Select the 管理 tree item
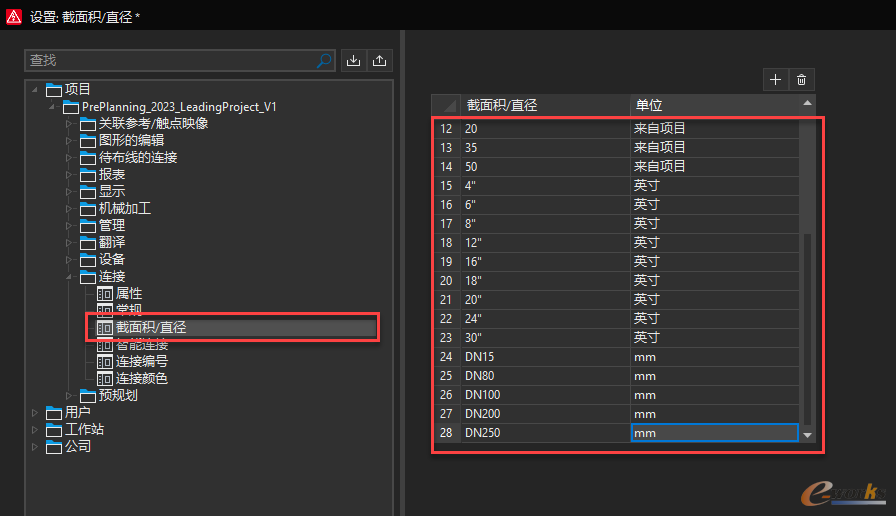The image size is (896, 516). [112, 226]
